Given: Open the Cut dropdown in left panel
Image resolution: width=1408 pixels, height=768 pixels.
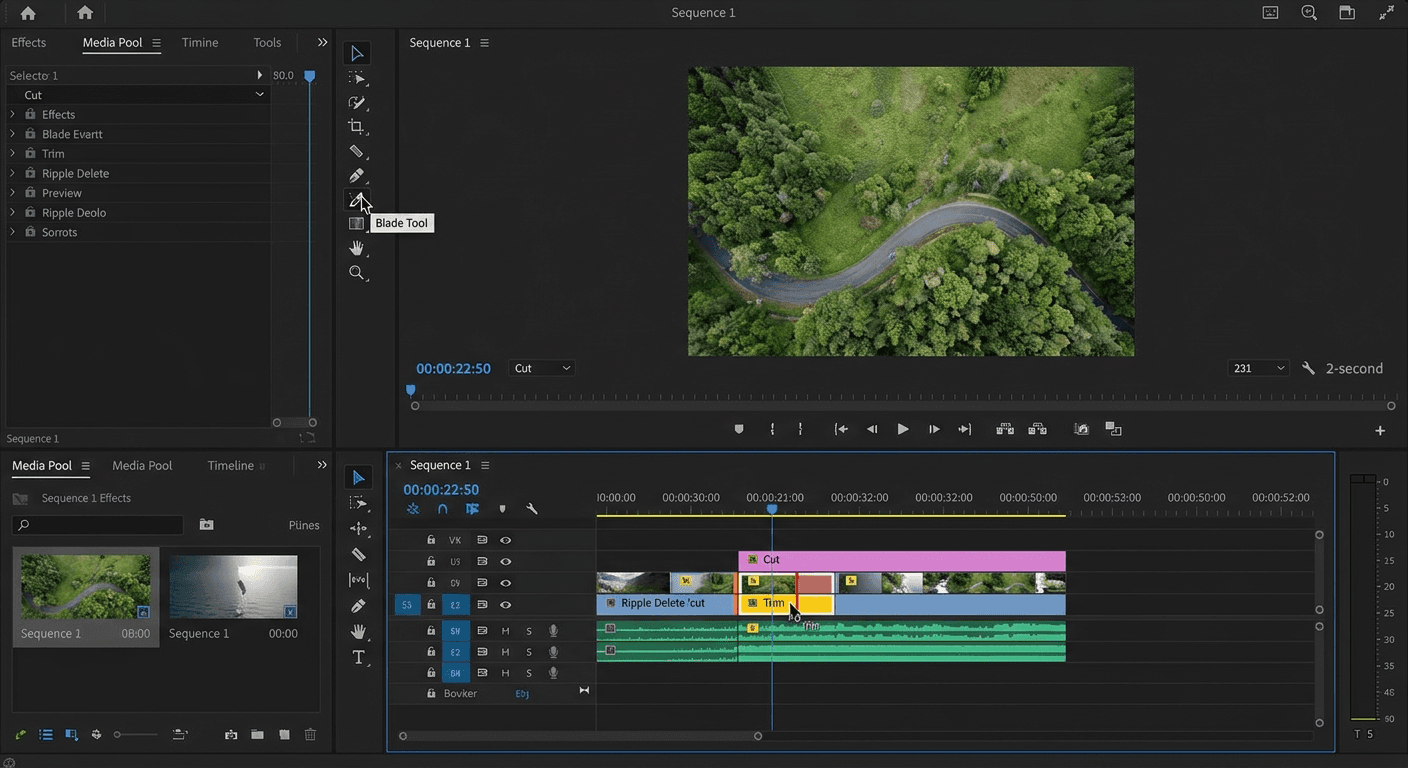Looking at the screenshot, I should click(138, 94).
